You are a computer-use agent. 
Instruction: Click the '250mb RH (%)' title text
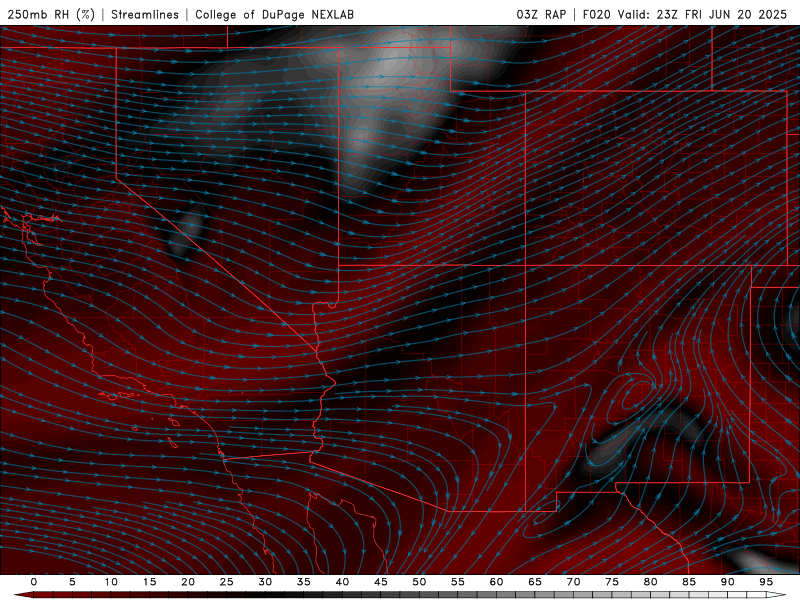point(51,14)
